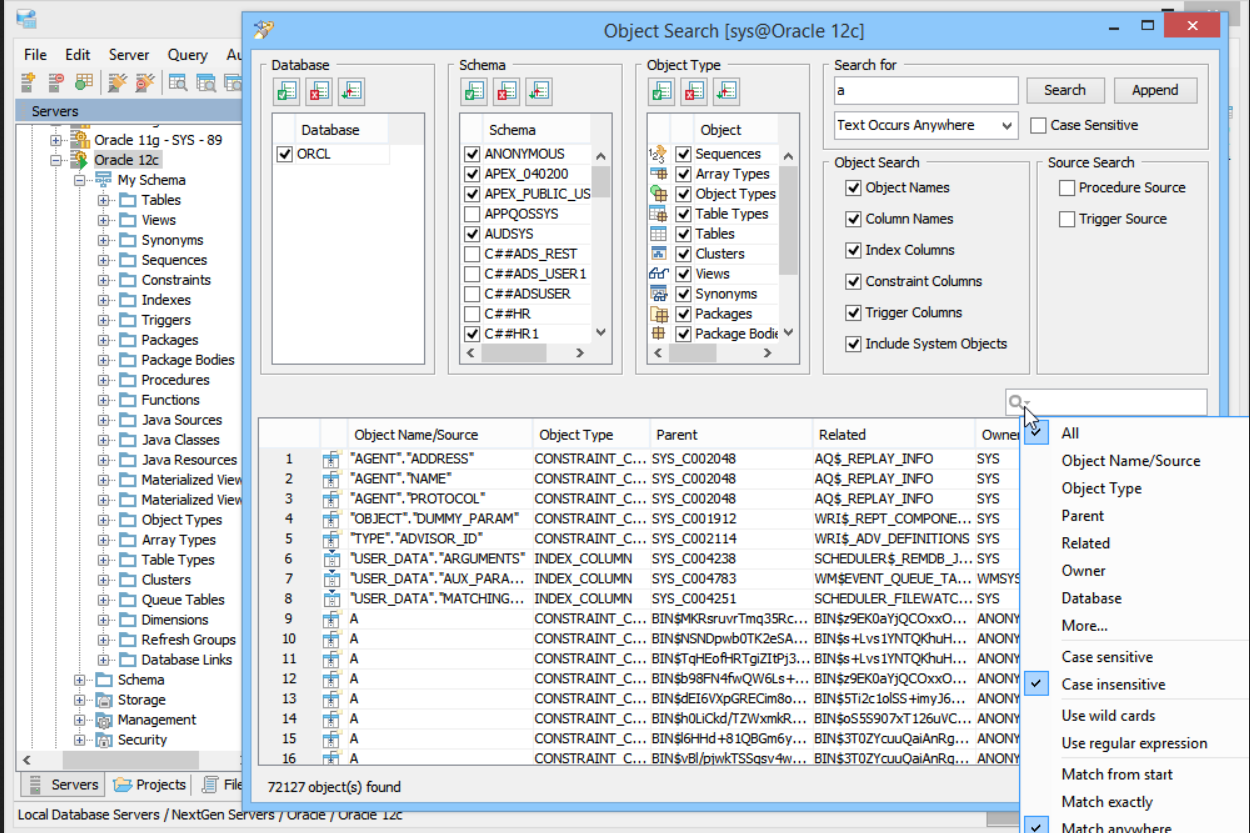This screenshot has height=833, width=1250.
Task: Click the Search for text field
Action: [925, 91]
